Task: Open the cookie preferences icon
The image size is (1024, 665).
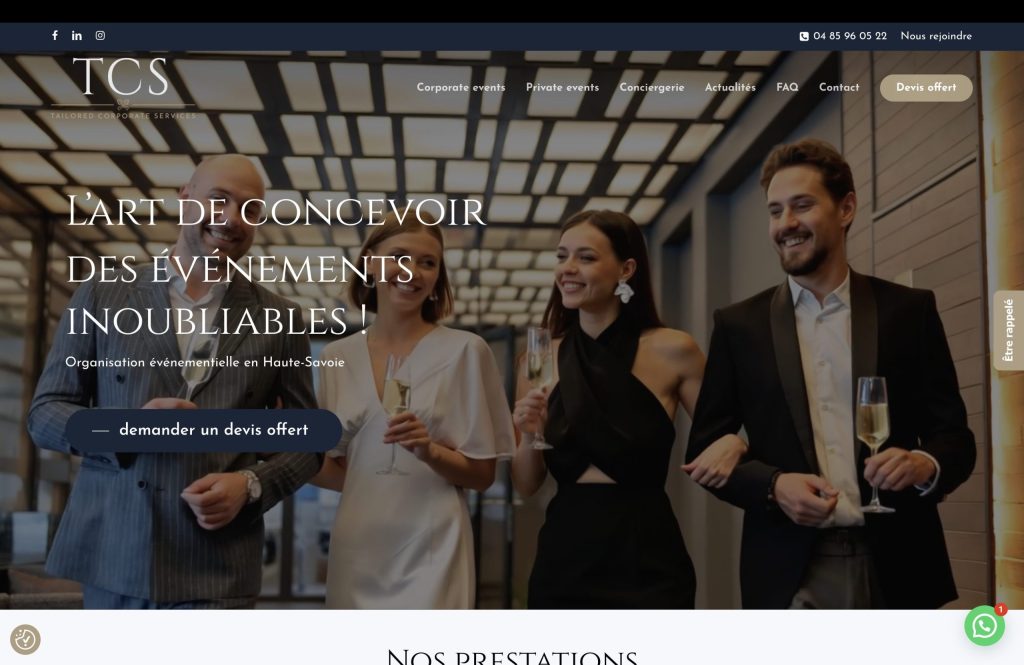Action: click(x=25, y=640)
